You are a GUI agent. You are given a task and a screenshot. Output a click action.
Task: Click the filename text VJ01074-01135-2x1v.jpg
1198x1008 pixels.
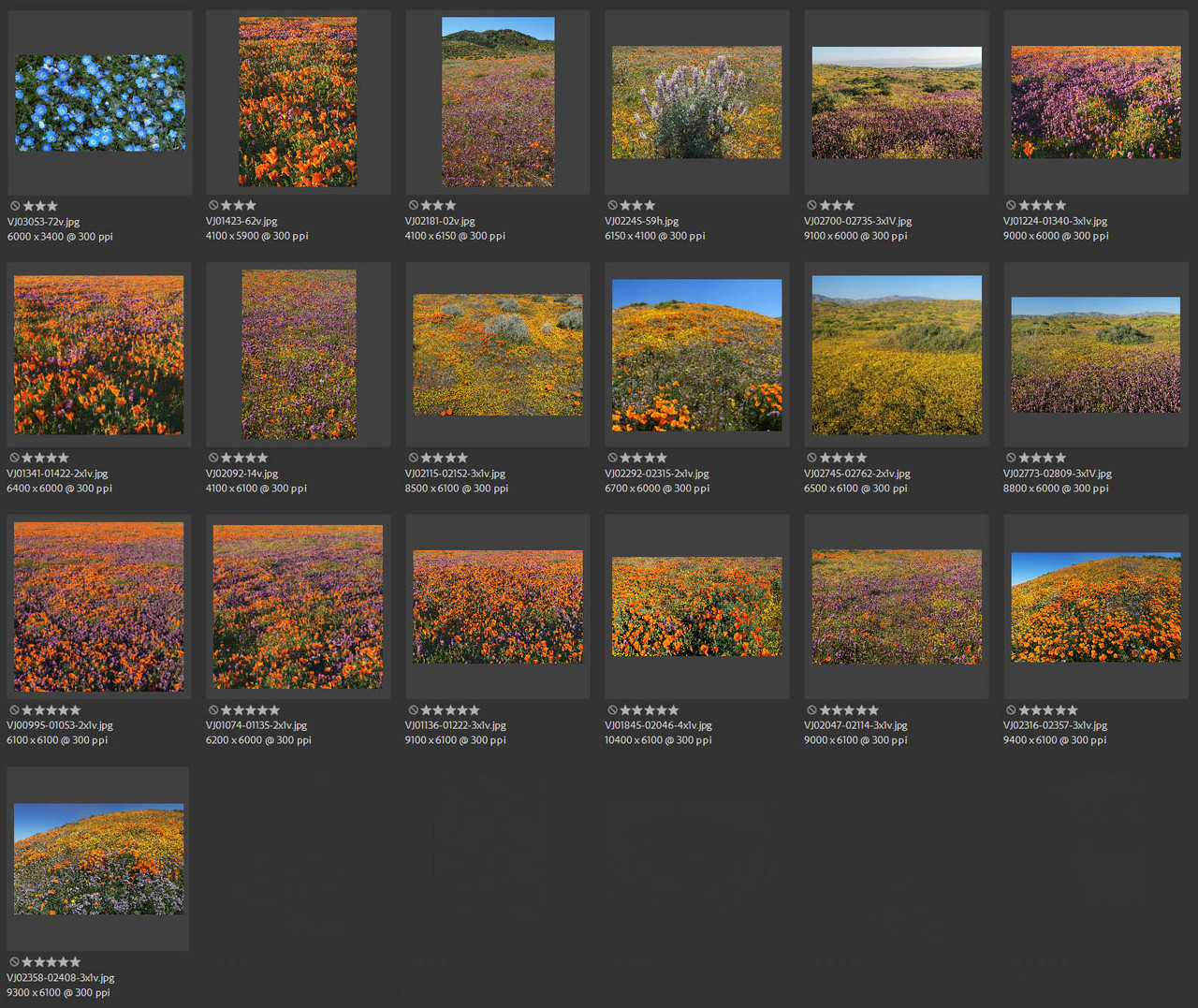(x=258, y=724)
